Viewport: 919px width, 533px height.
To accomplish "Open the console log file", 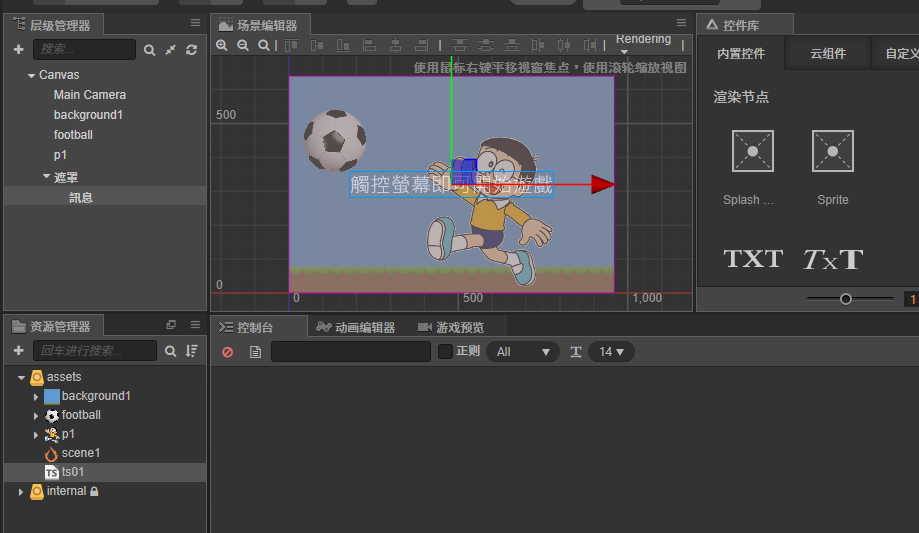I will point(255,352).
